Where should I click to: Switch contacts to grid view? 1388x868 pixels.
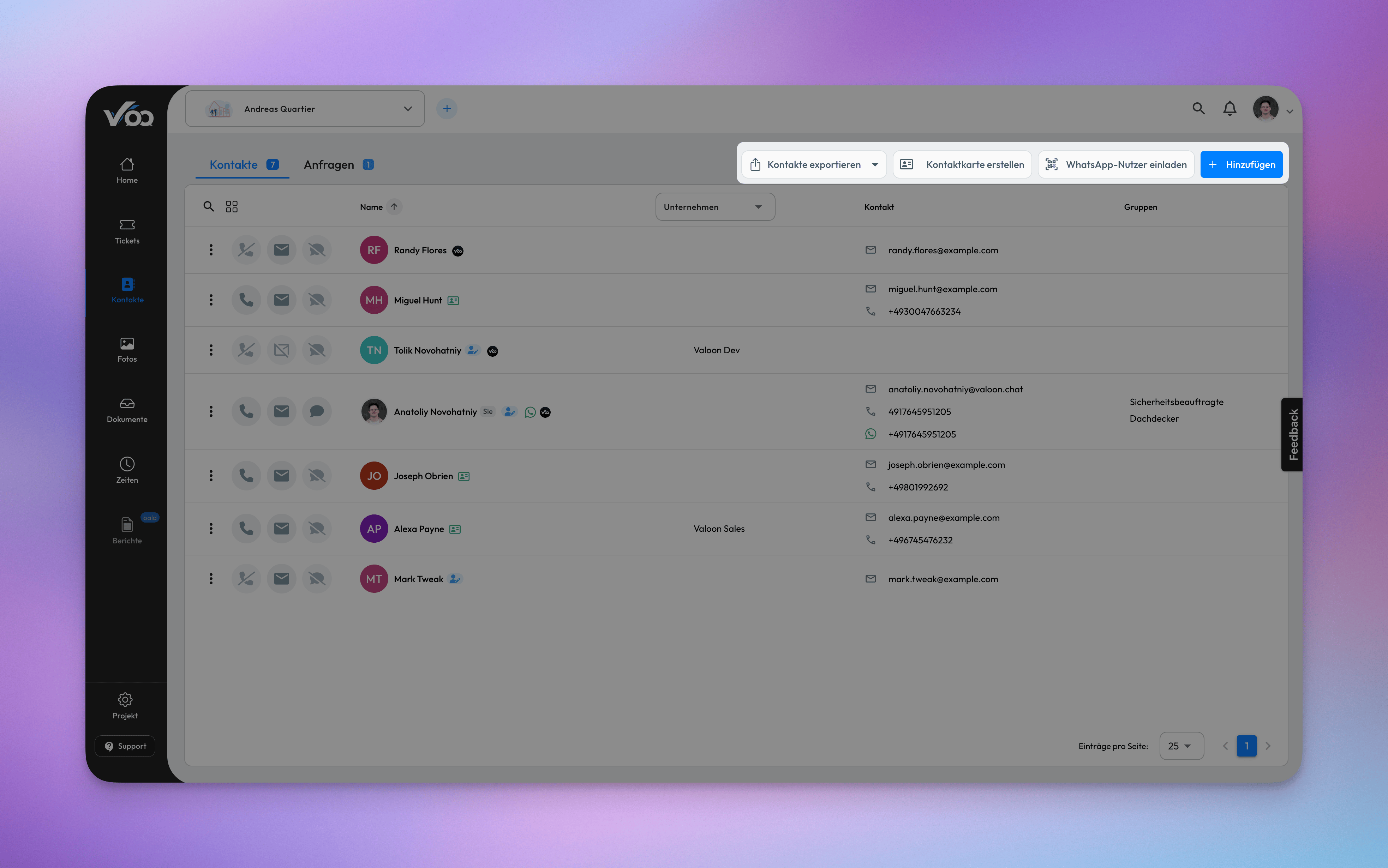232,206
